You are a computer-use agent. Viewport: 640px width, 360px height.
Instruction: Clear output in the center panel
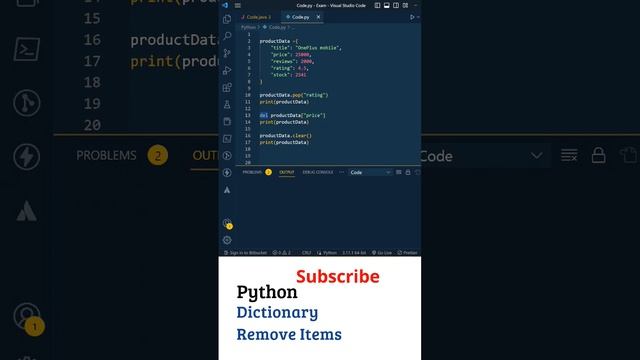coord(399,172)
